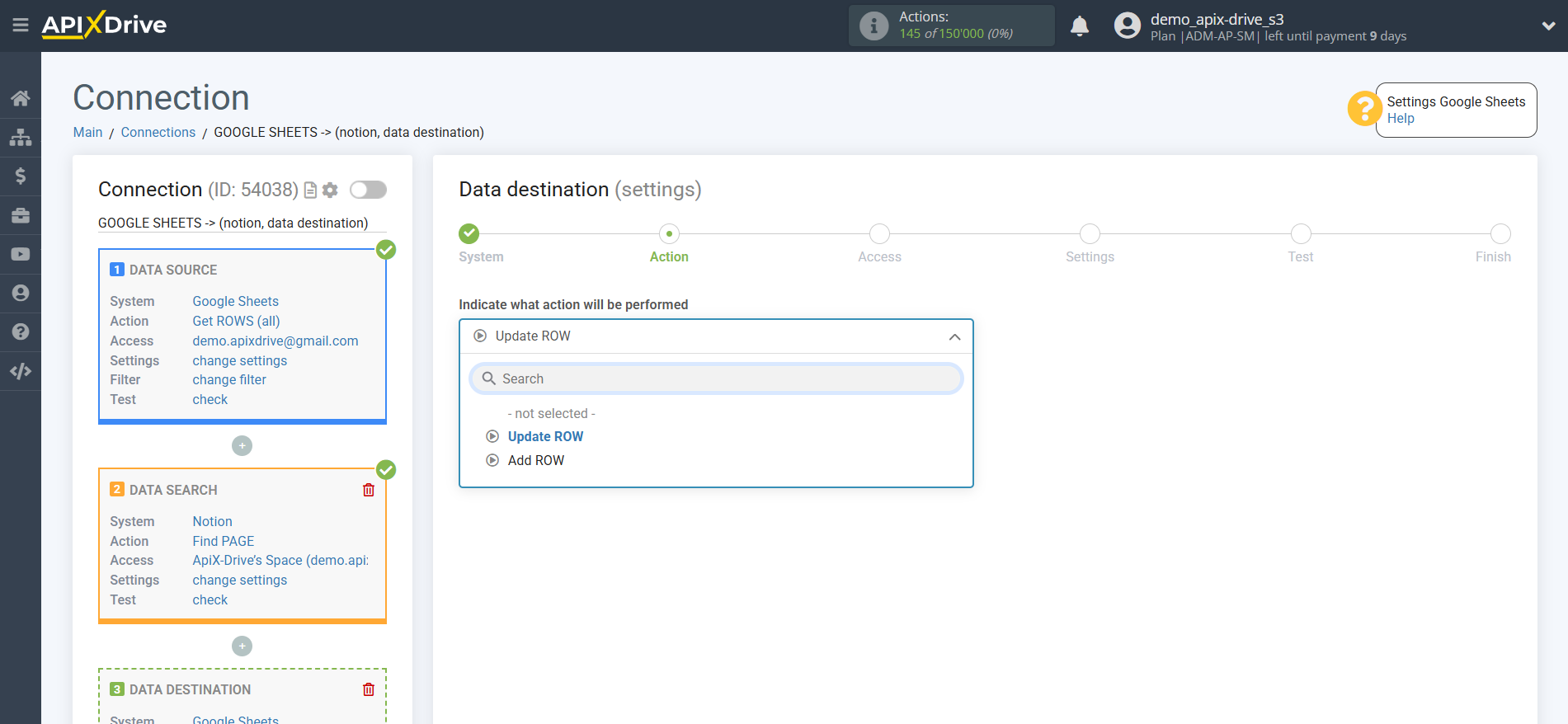Screen dimensions: 1568x724
Task: Open the API code icon in sidebar
Action: tap(21, 371)
